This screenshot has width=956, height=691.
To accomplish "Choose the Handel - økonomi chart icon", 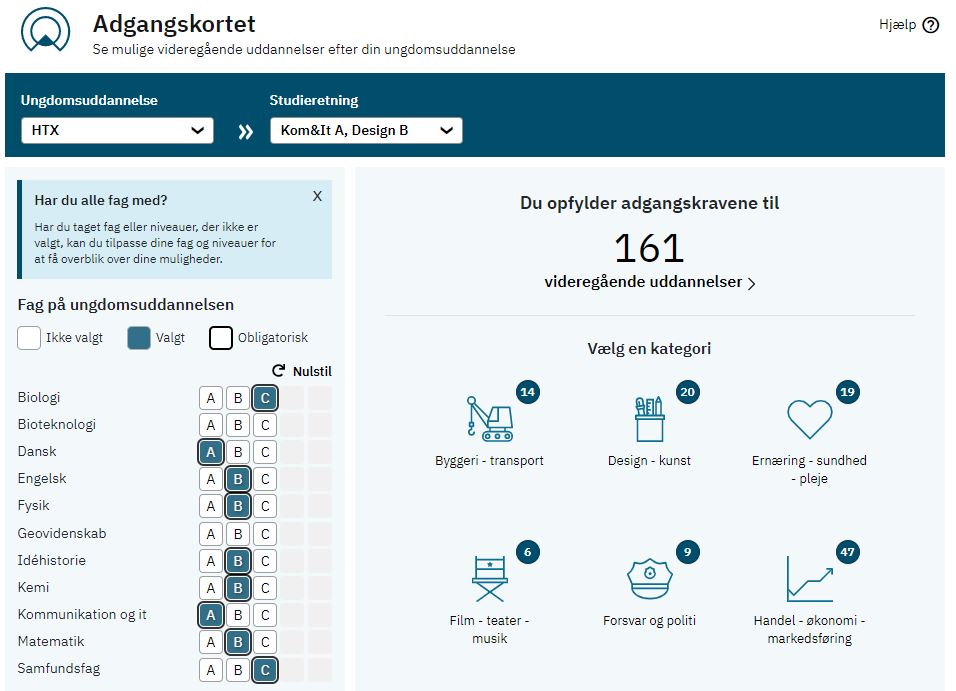I will (x=810, y=579).
